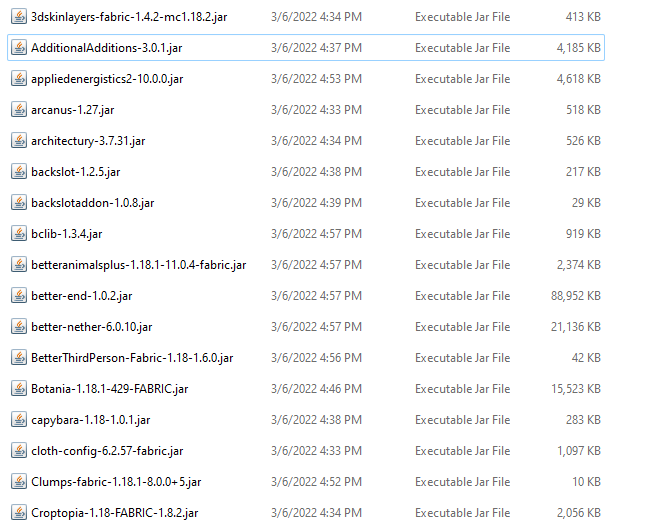Select file name backslotaddon-1.0.8.jar
Viewport: 660px width, 526px height.
[93, 203]
